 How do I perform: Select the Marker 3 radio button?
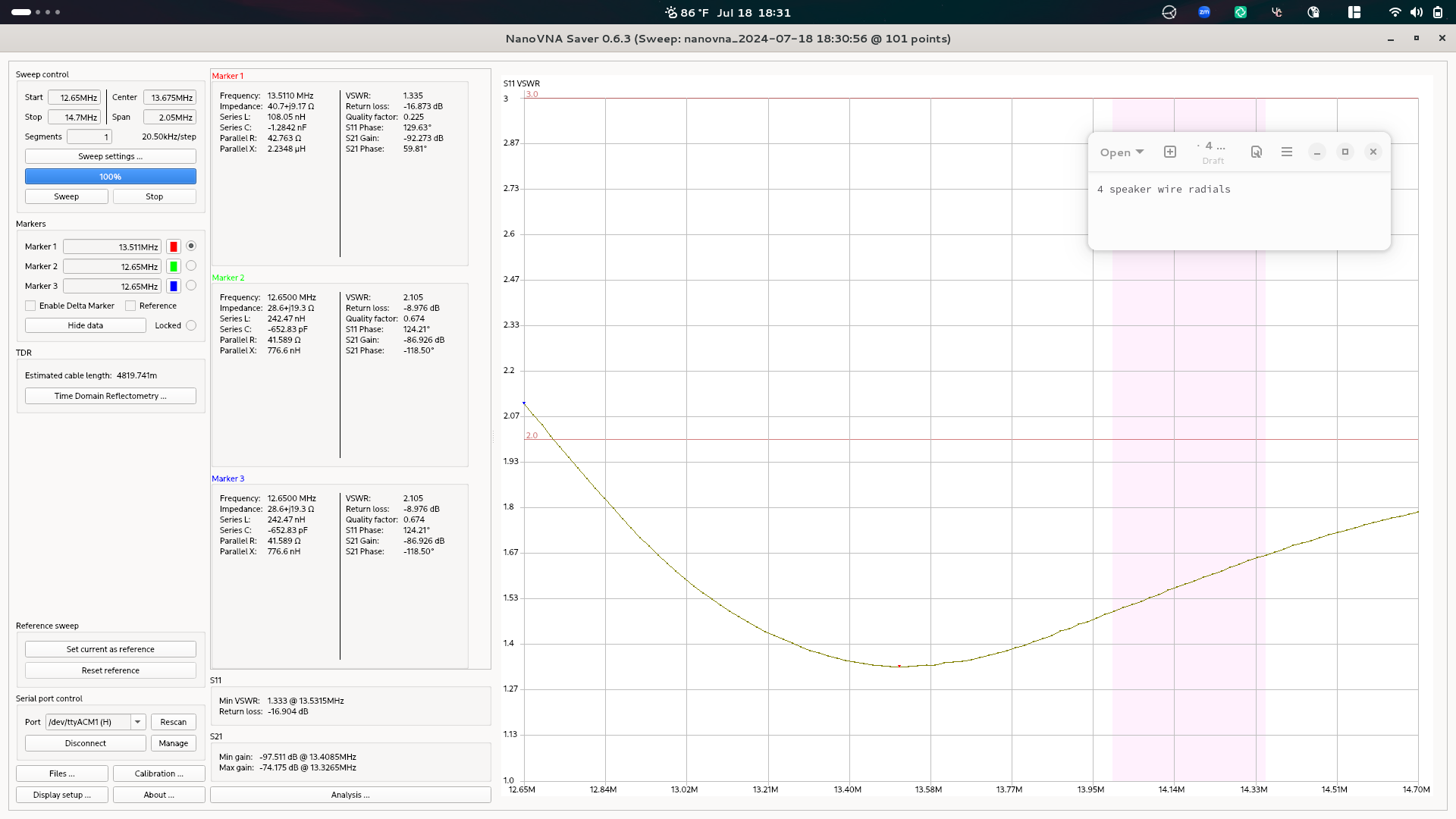(191, 285)
